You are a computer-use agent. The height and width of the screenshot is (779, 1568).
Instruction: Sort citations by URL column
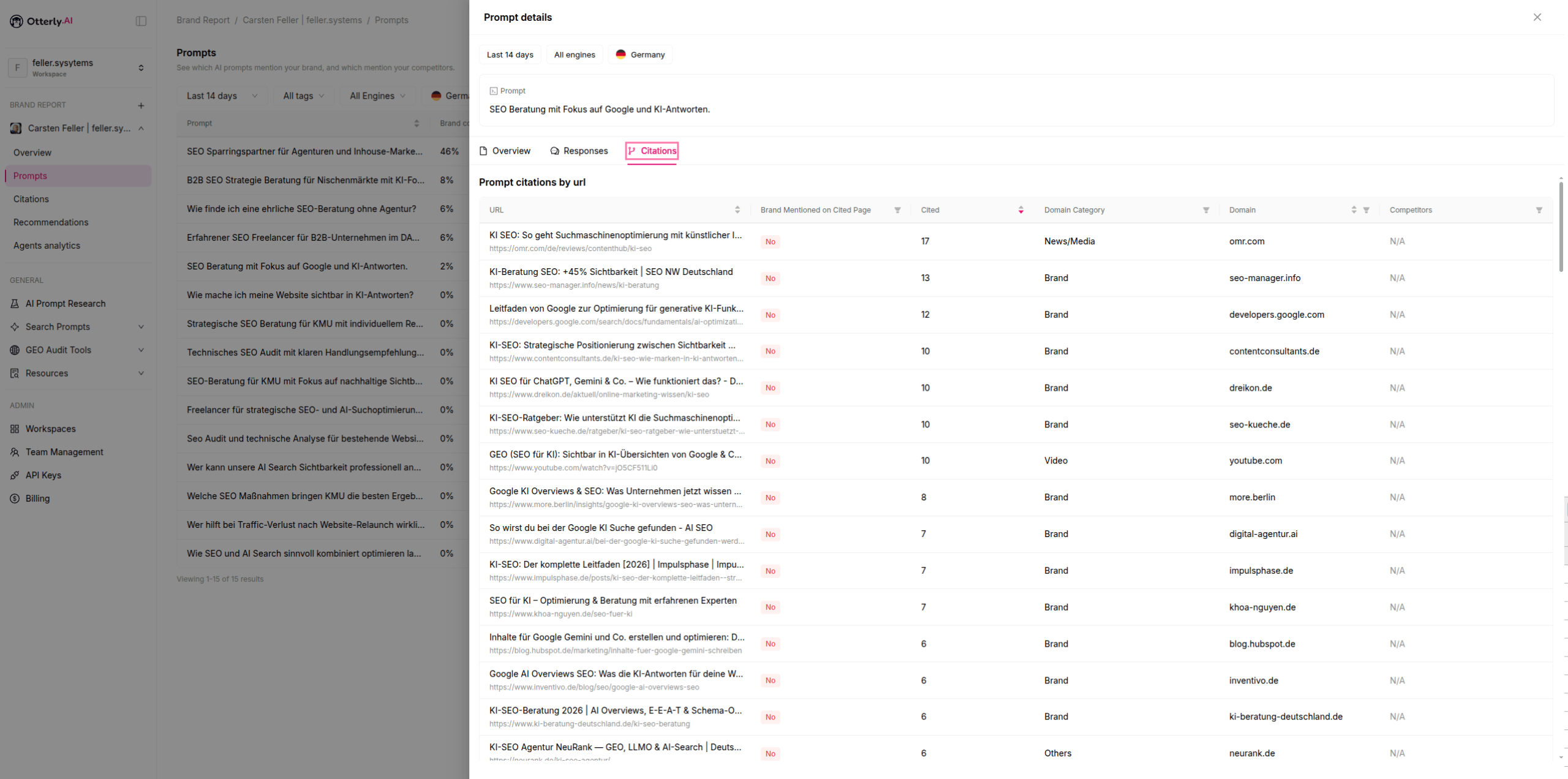737,210
